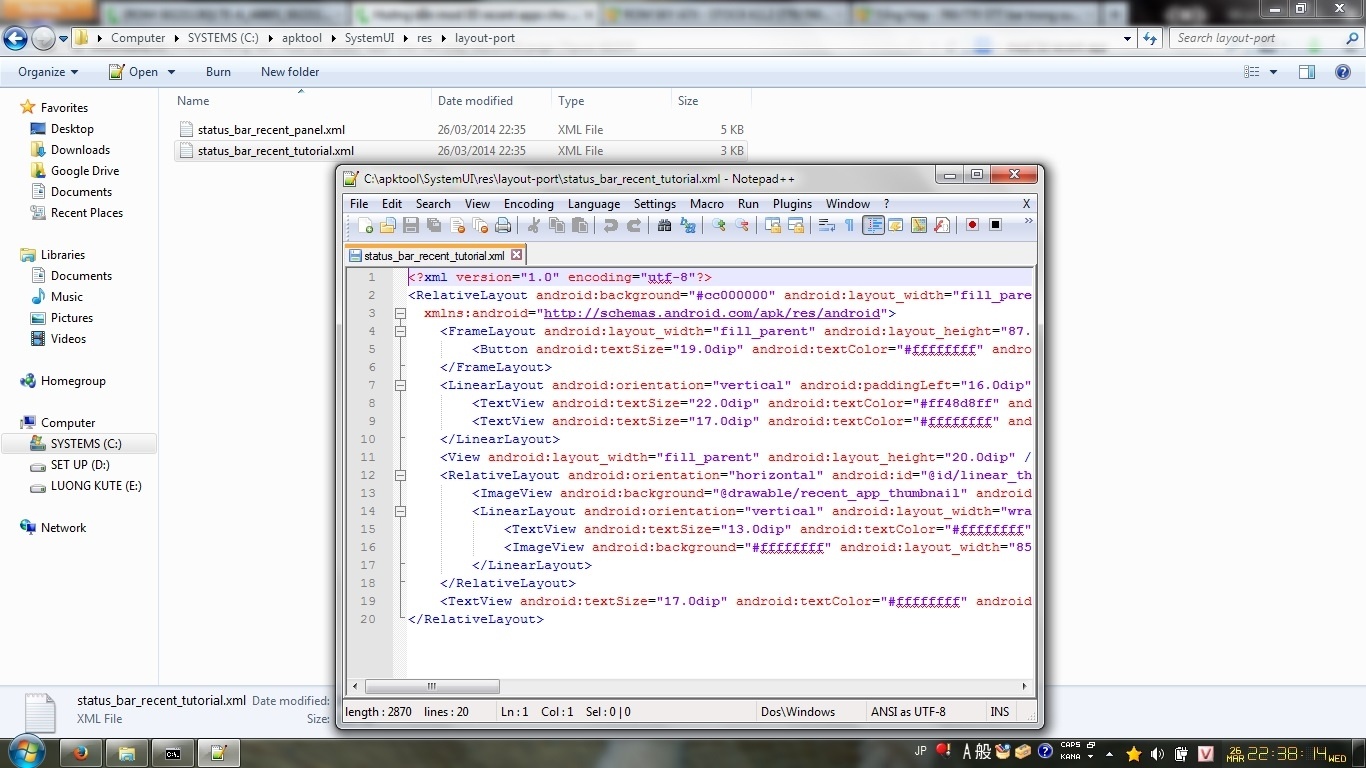Image resolution: width=1366 pixels, height=768 pixels.
Task: Toggle the Explorer preview pane button
Action: pos(1306,72)
